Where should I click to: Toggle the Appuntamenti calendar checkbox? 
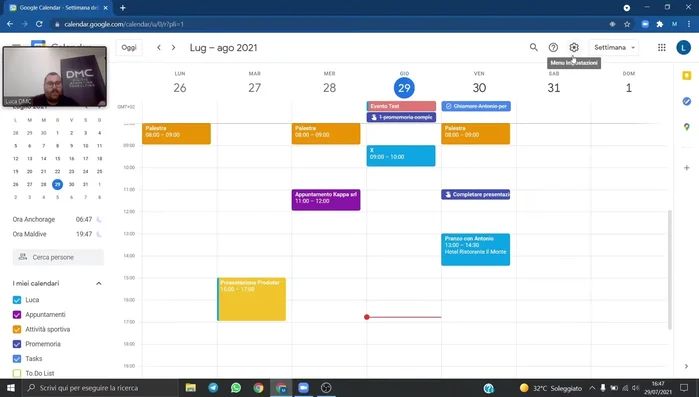(x=17, y=315)
